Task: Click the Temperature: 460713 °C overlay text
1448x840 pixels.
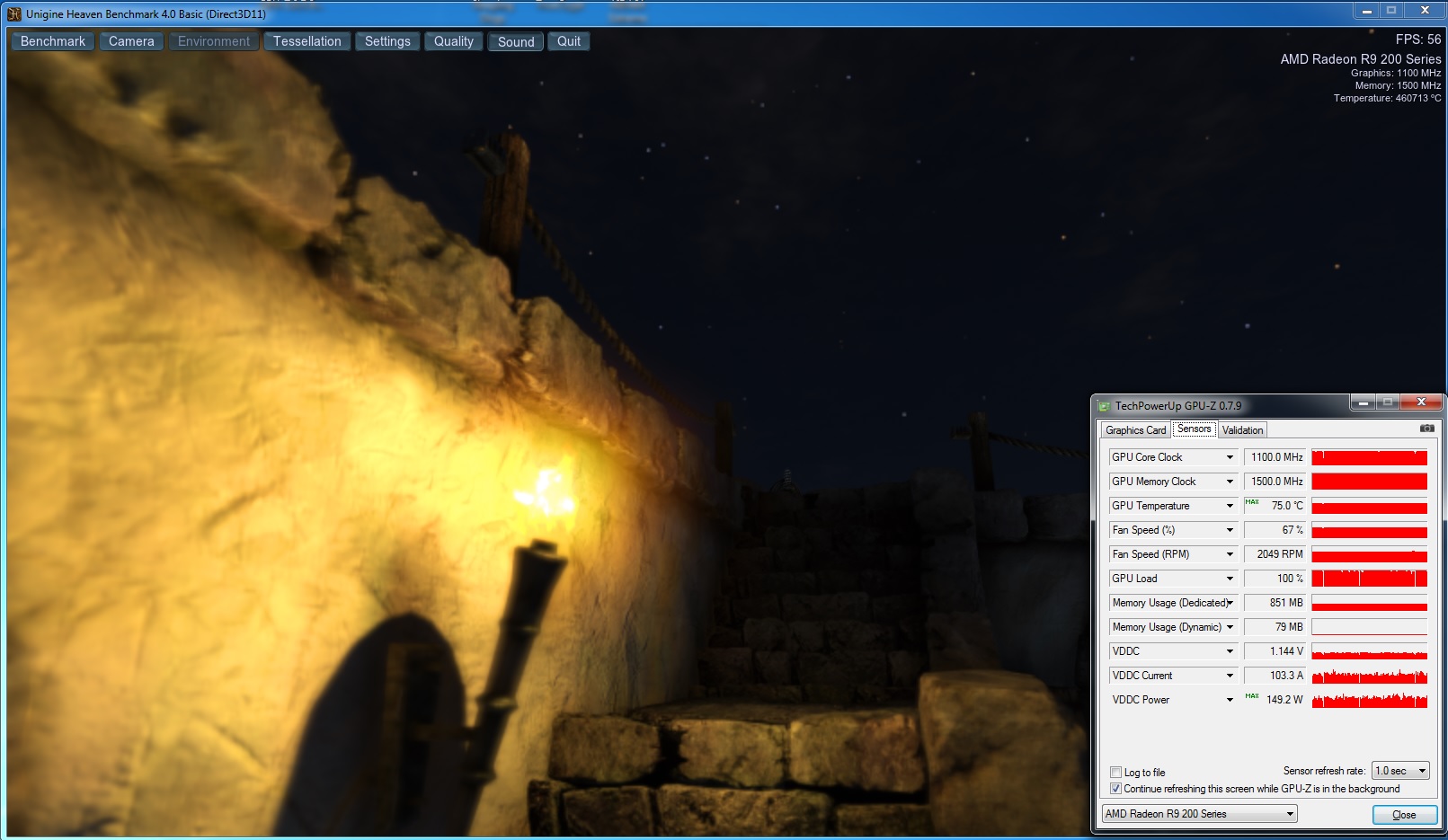Action: coord(1387,98)
